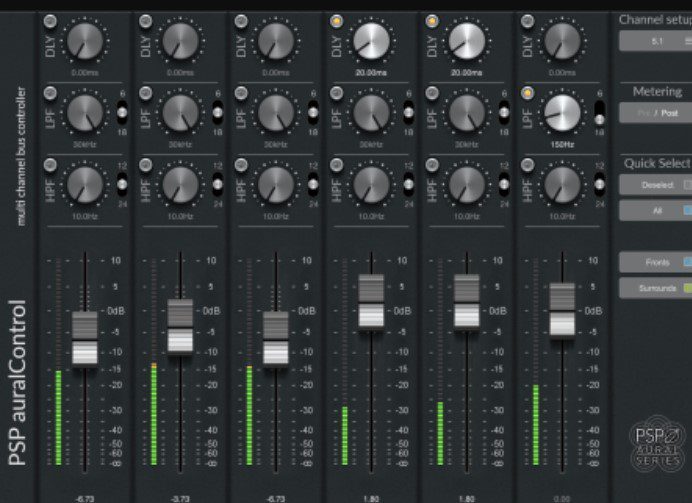Viewport: 692px width, 503px height.
Task: Flip the HPF 12/24 slope switch on the third channel
Action: coord(313,184)
